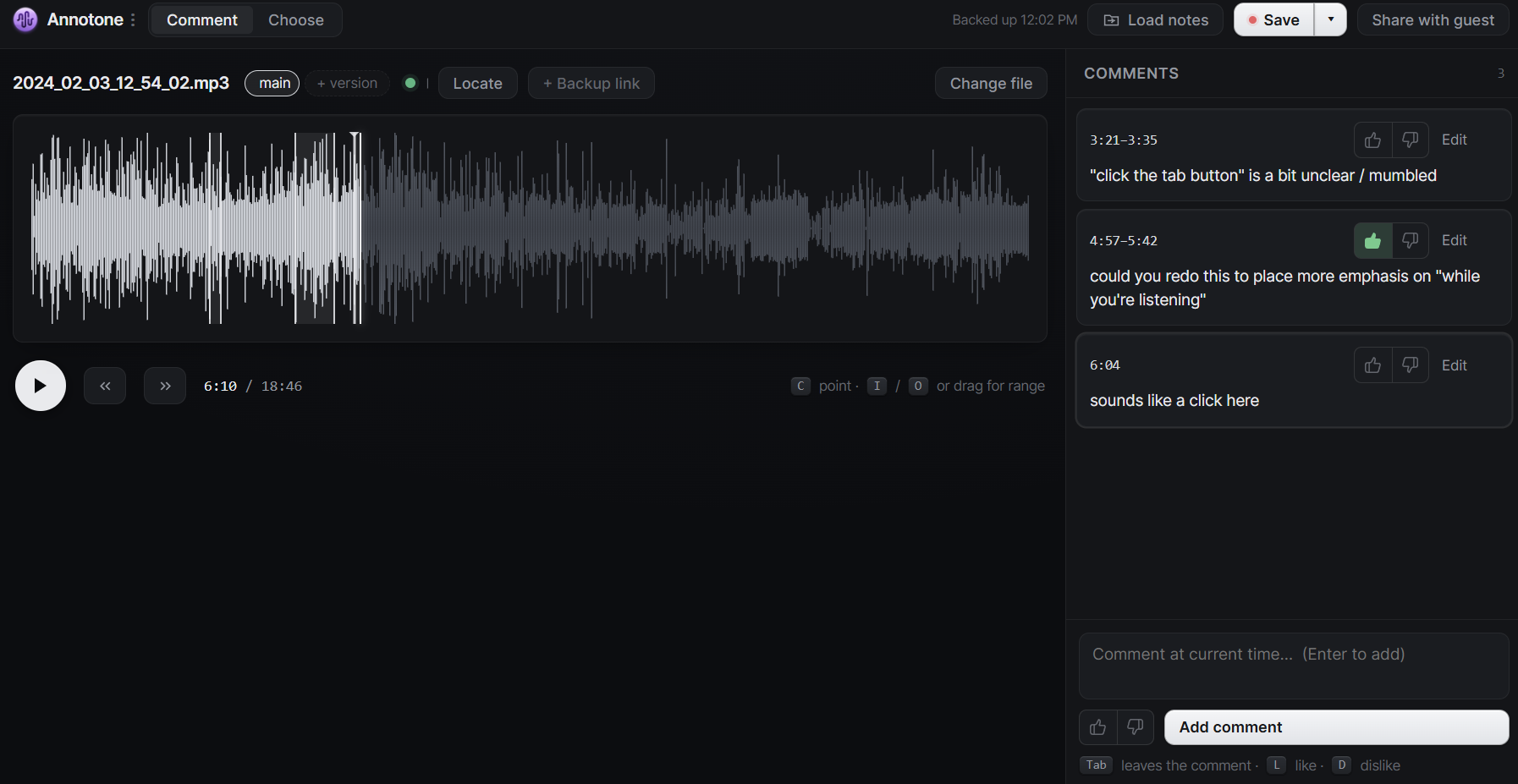
Task: Click the I range-in key hint
Action: pyautogui.click(x=877, y=386)
